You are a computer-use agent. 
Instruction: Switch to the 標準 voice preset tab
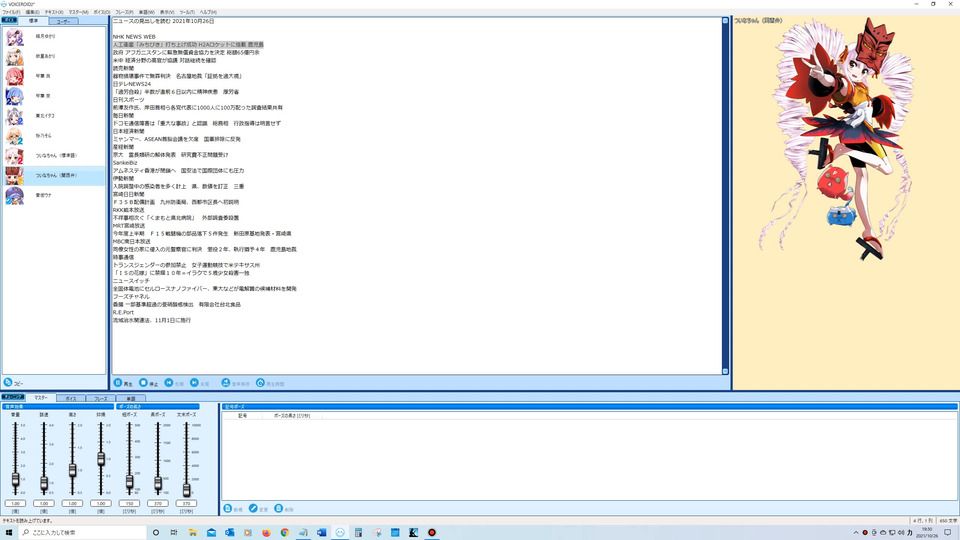click(33, 21)
